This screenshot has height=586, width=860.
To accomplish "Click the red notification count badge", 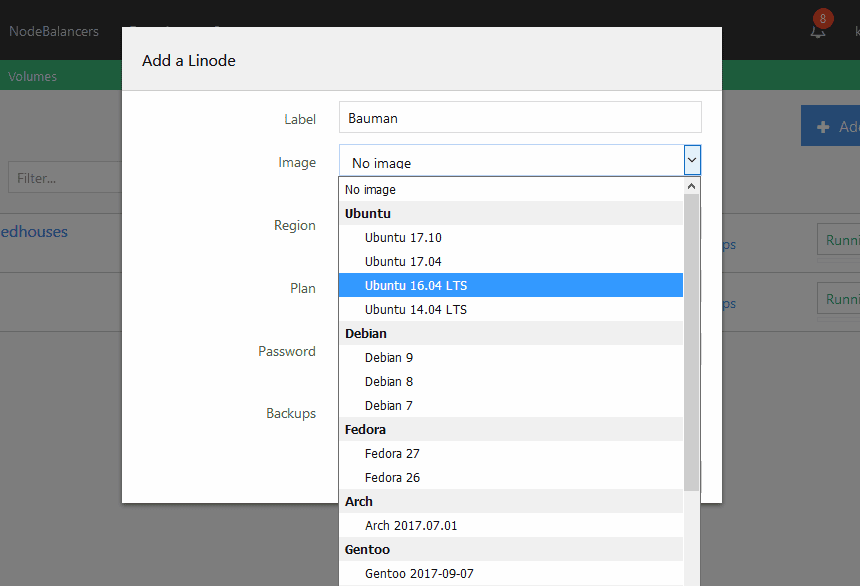I will (823, 19).
